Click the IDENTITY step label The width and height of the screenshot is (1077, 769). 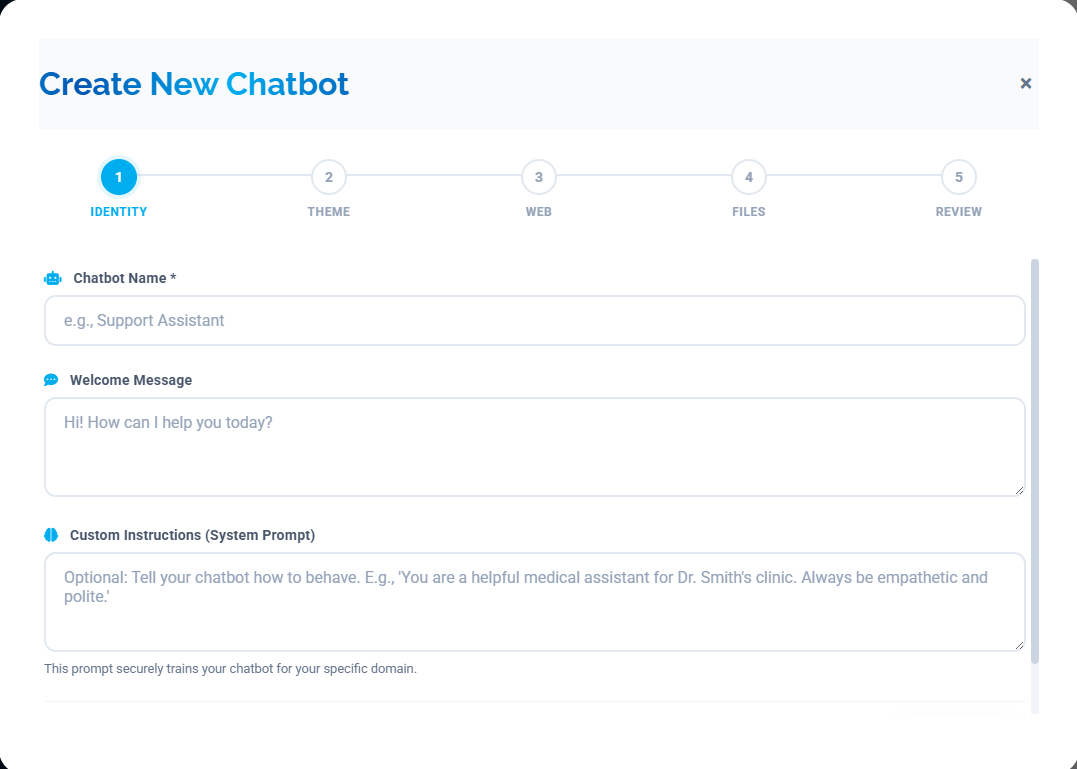(x=119, y=211)
